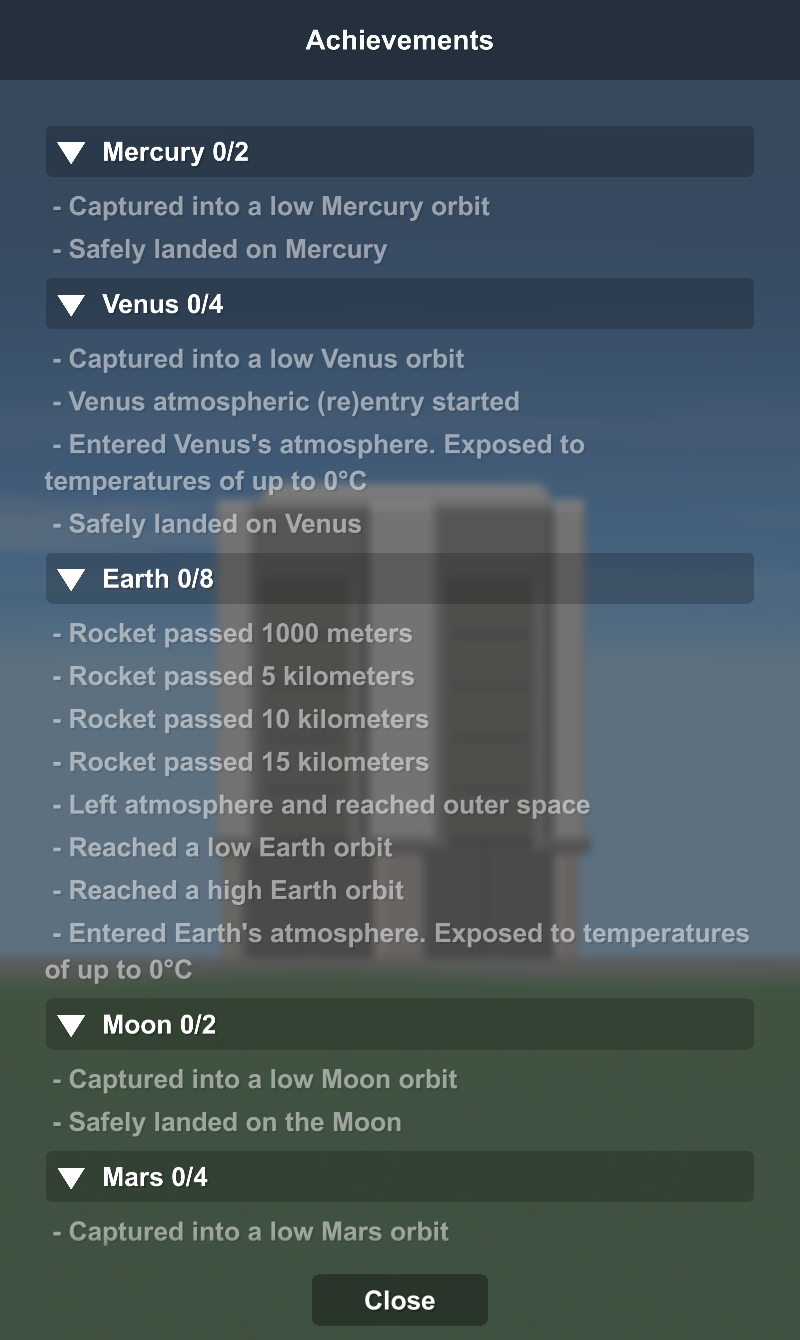This screenshot has width=800, height=1340.
Task: Select the Venus 0/4 header bar
Action: [x=400, y=304]
